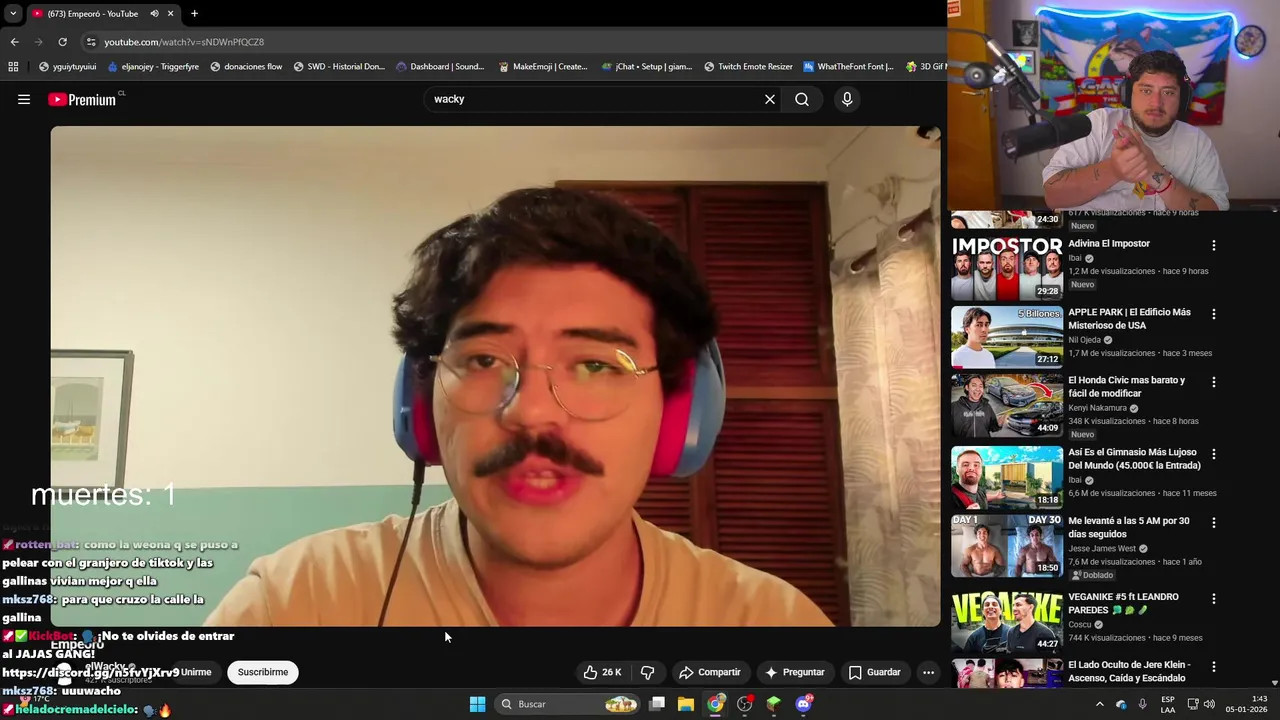Screen dimensions: 1280x720
Task: Click the Nil Ojeda channel name
Action: click(x=1084, y=340)
